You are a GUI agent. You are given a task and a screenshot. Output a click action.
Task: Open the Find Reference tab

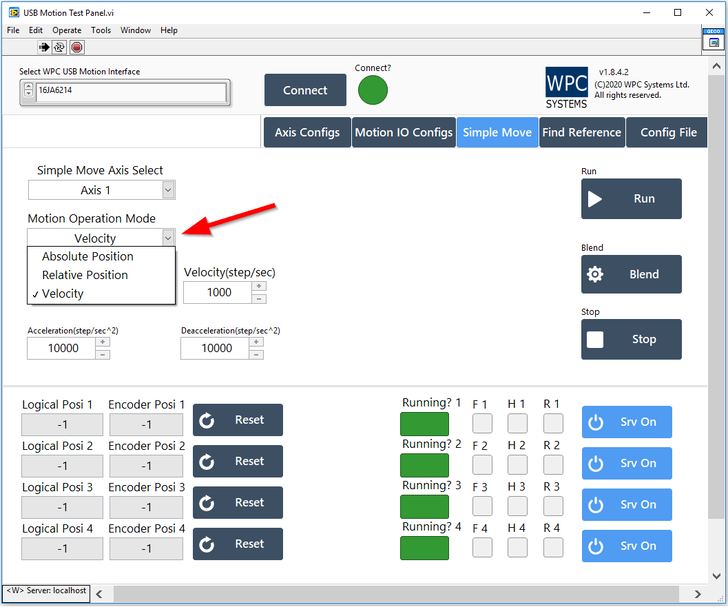(581, 132)
